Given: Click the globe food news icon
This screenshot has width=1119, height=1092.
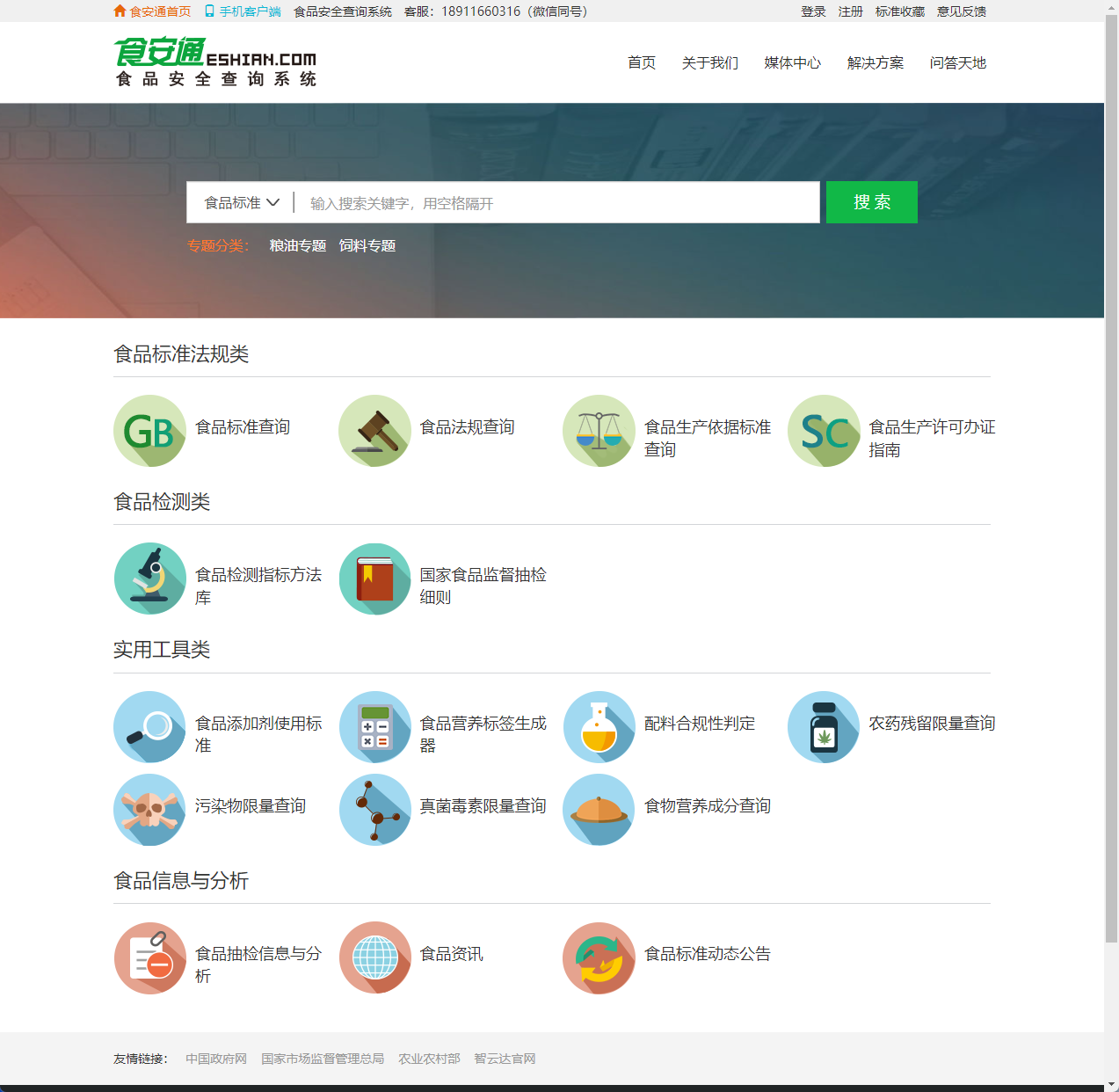Looking at the screenshot, I should (374, 957).
